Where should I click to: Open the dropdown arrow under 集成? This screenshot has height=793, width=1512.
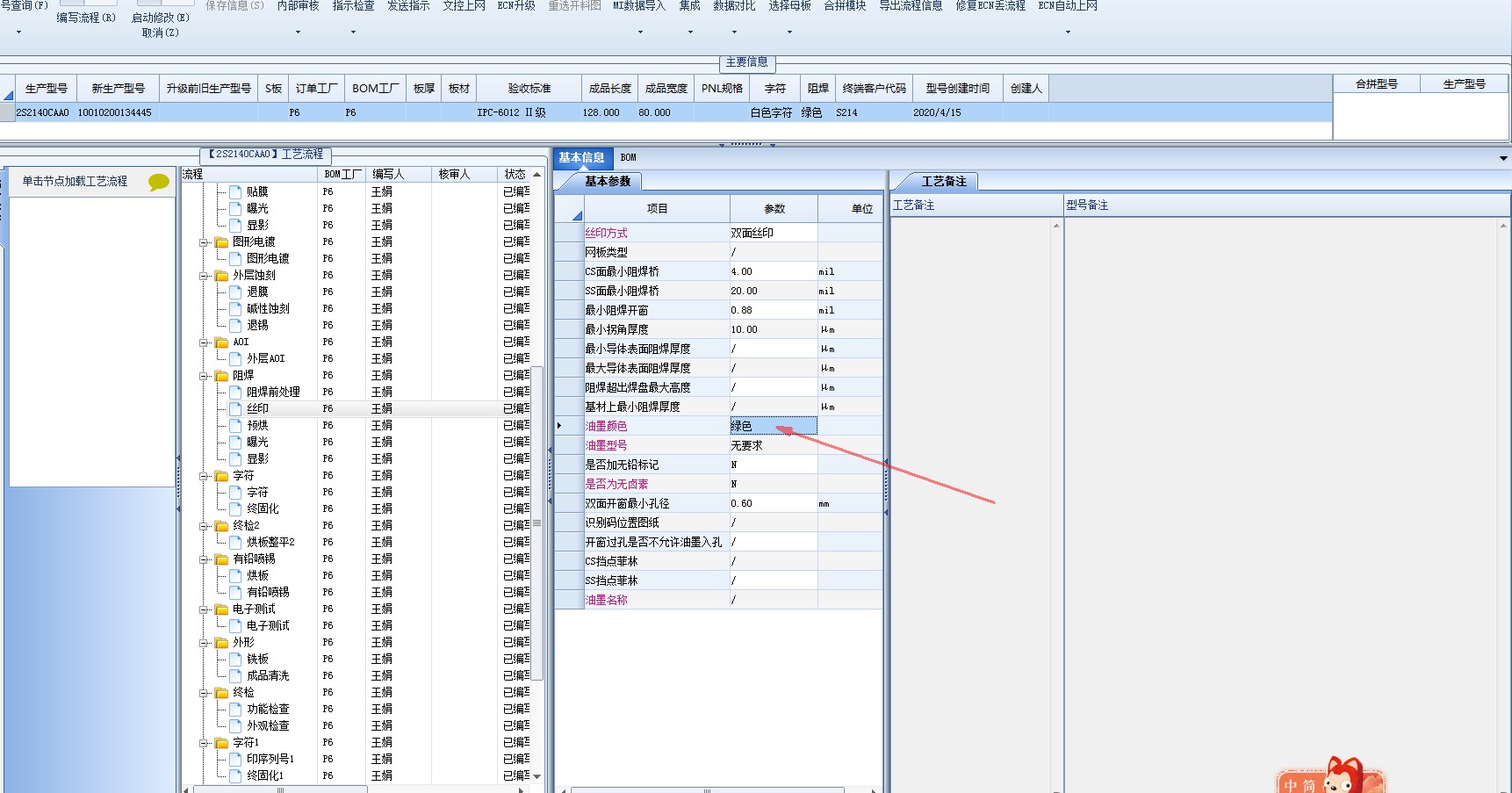[690, 32]
